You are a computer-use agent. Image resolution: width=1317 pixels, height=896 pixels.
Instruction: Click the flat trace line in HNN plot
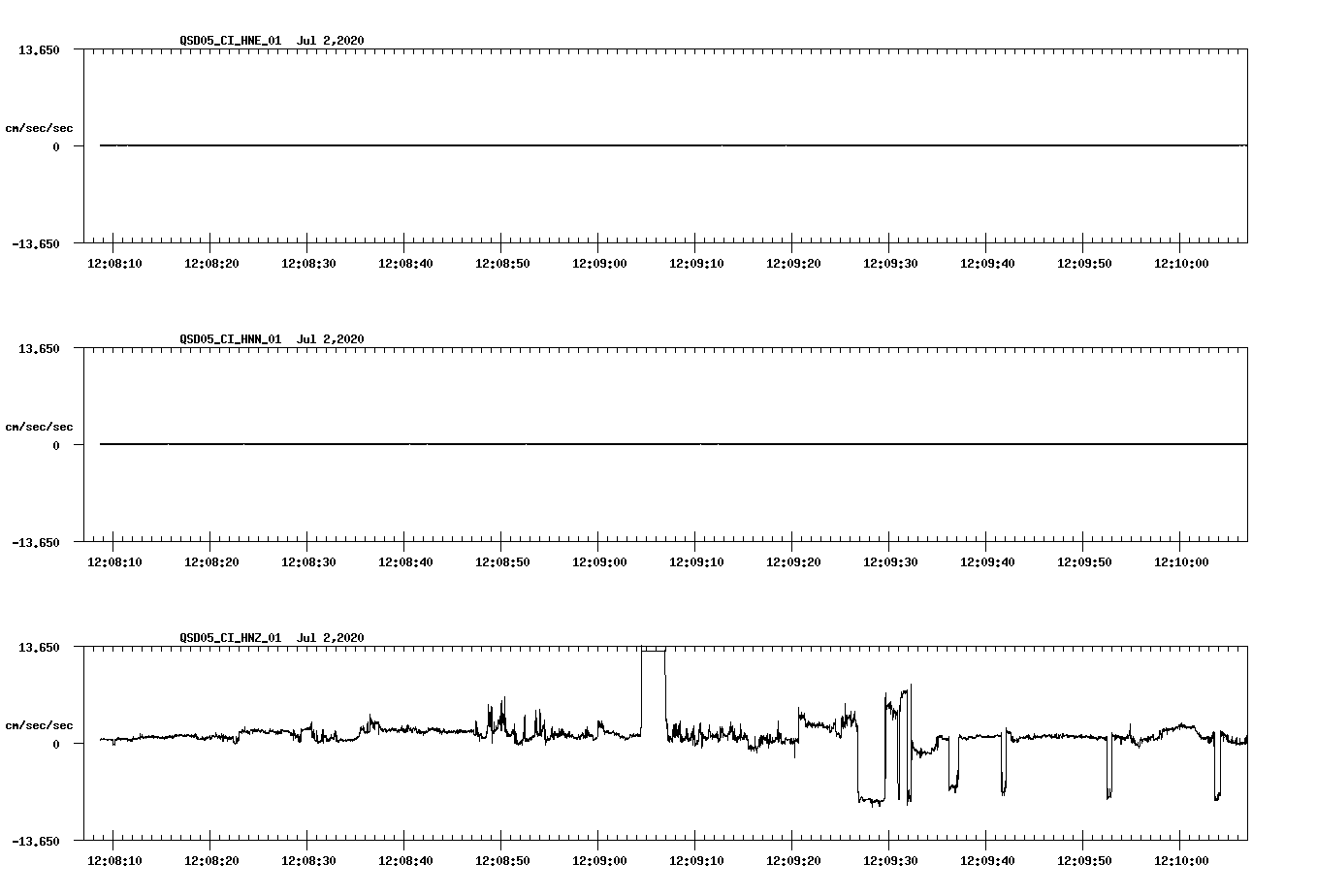pyautogui.click(x=673, y=444)
